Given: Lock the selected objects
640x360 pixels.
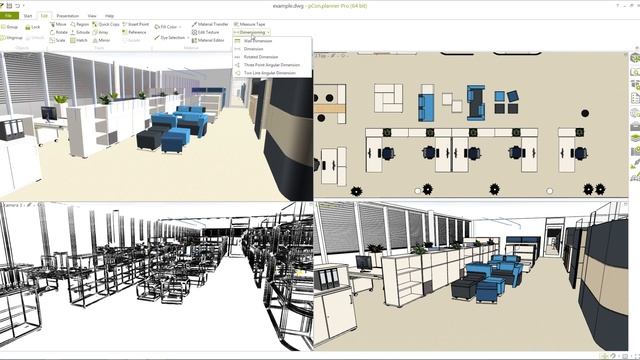Looking at the screenshot, I should coord(33,27).
